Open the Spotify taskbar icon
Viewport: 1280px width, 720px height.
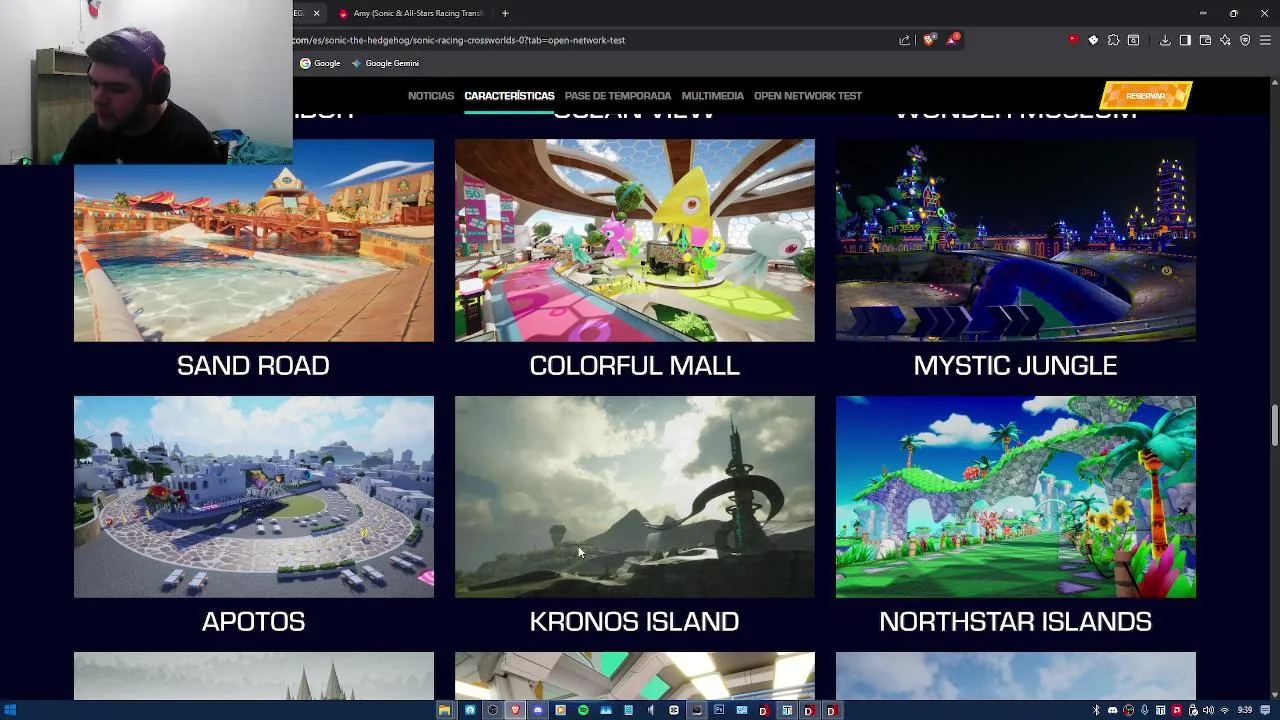pos(583,710)
